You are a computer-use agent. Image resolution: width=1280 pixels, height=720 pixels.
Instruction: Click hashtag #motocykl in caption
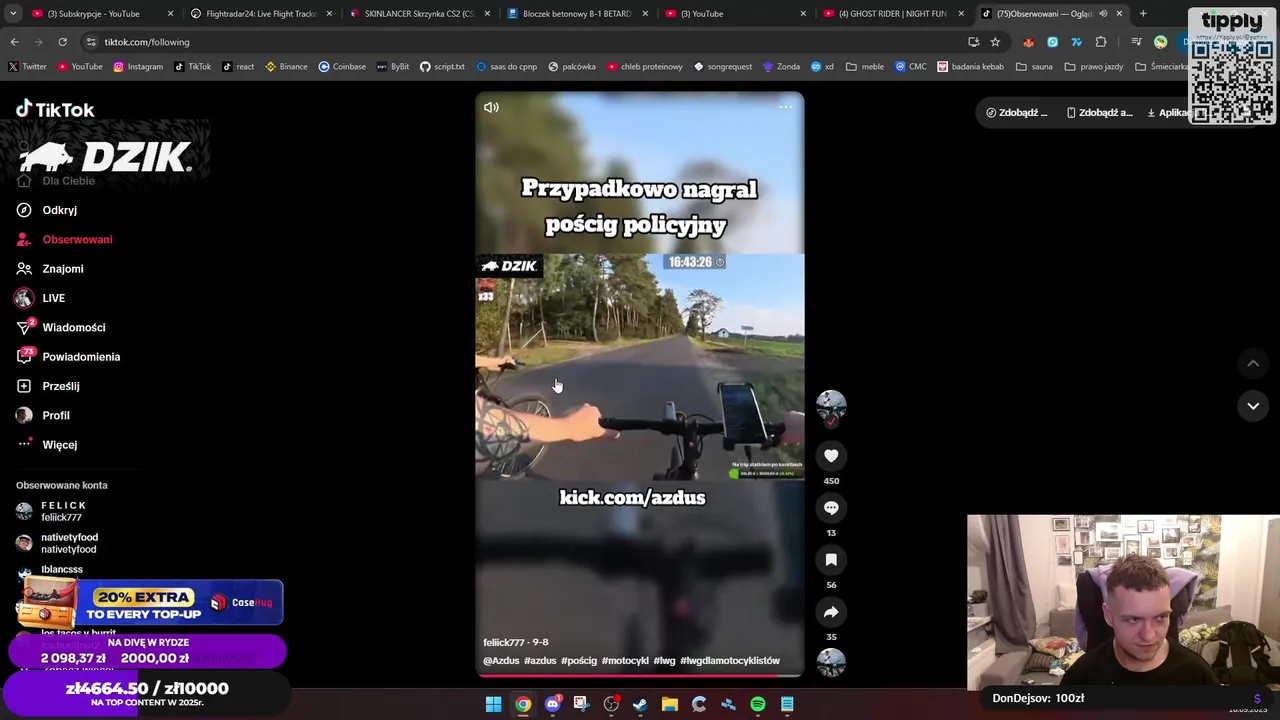625,661
